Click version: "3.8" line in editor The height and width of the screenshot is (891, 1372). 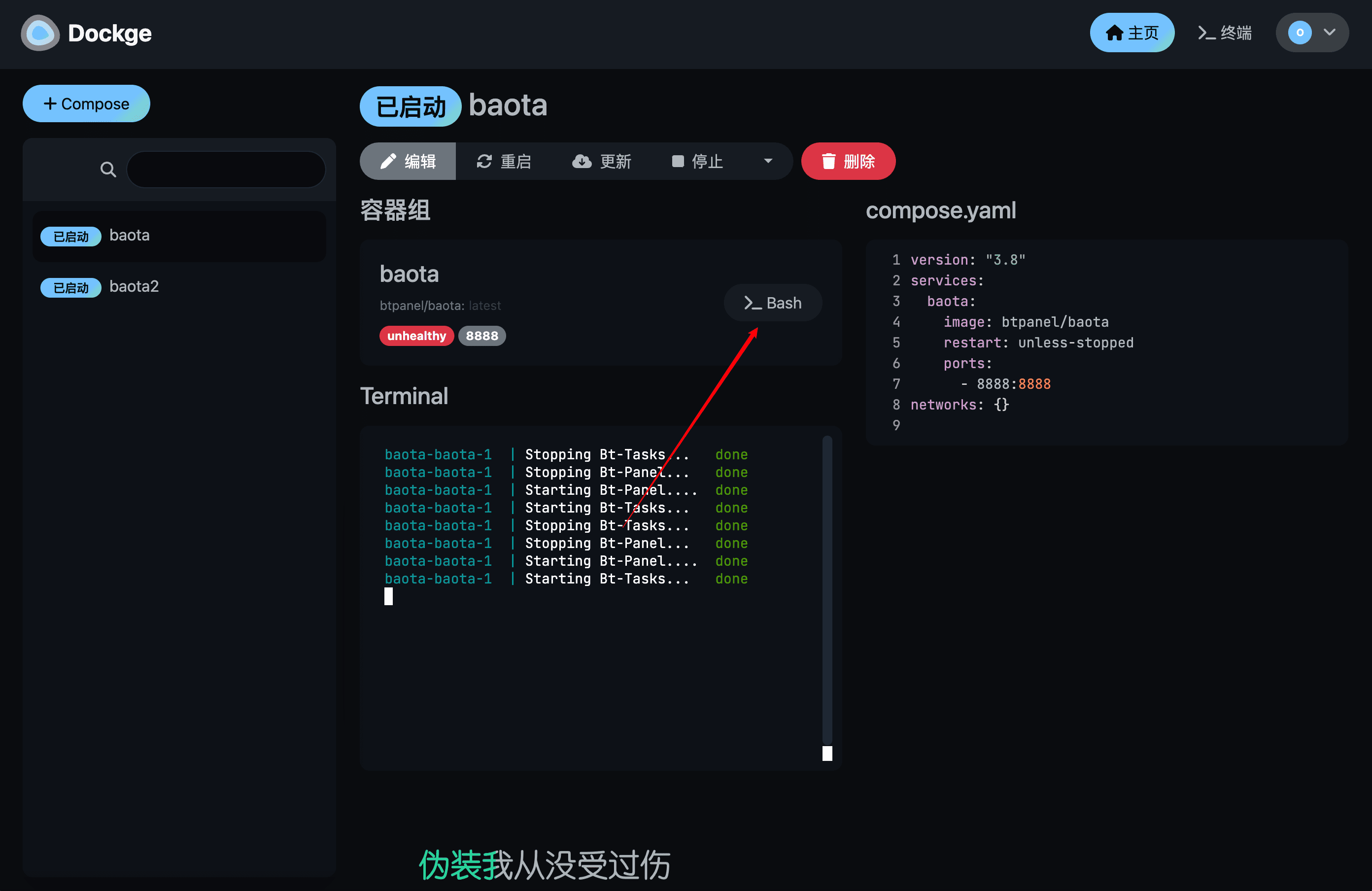tap(967, 260)
